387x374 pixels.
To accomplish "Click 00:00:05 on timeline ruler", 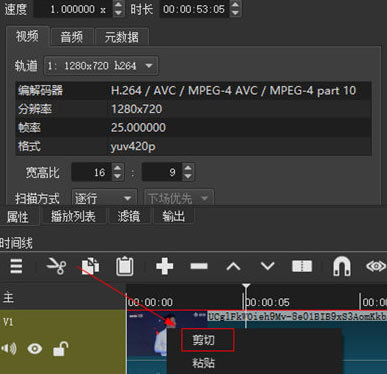I will click(x=268, y=302).
